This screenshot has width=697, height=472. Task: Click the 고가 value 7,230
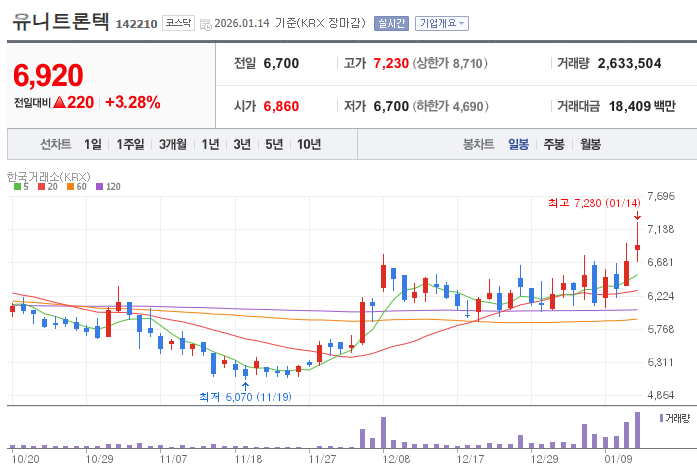coord(391,64)
